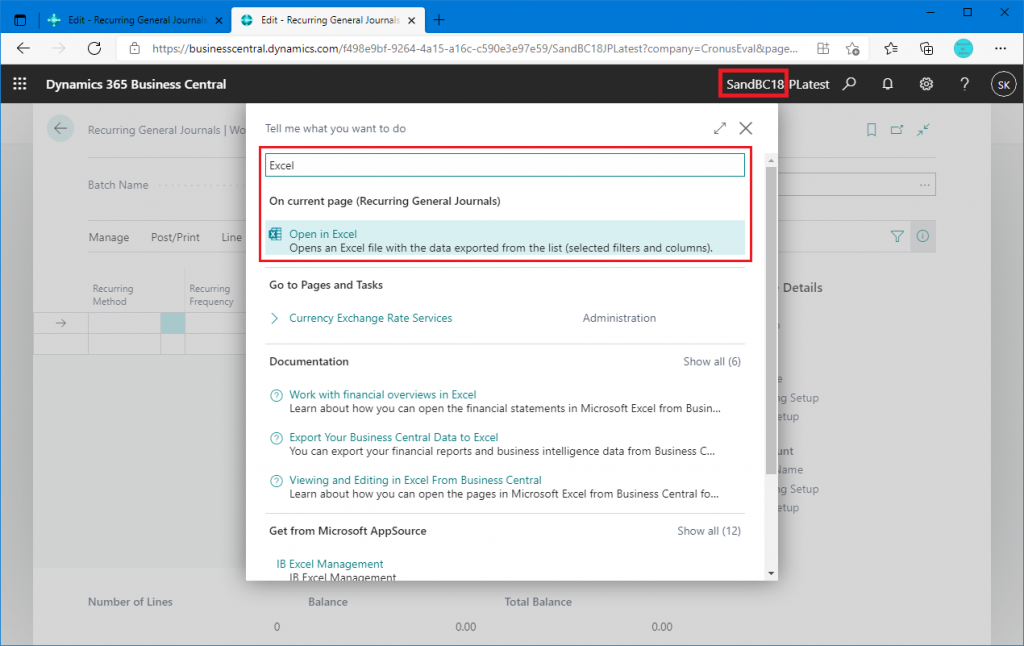1024x646 pixels.
Task: Click the browser back arrow
Action: [24, 48]
